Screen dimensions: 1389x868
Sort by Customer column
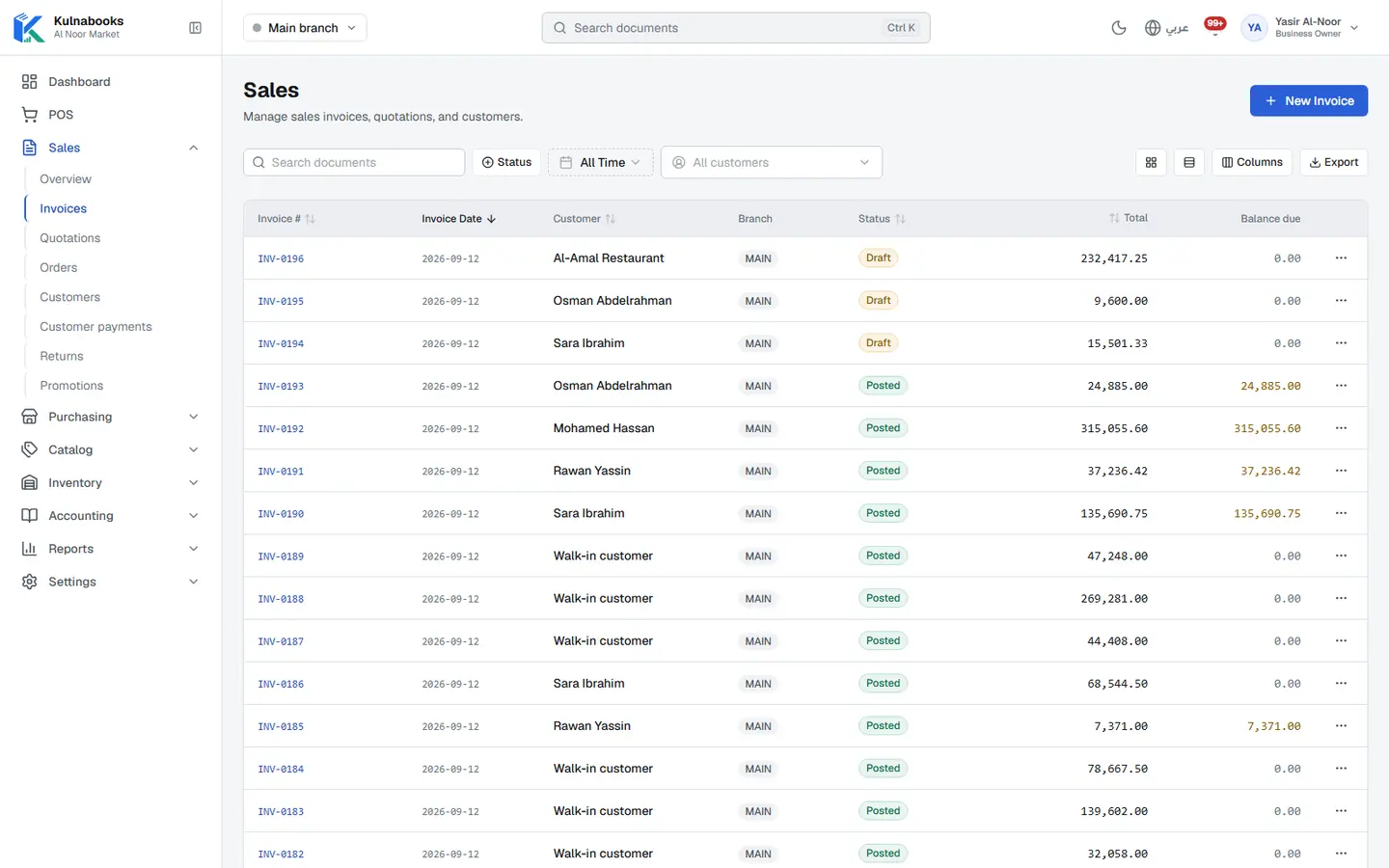584,219
